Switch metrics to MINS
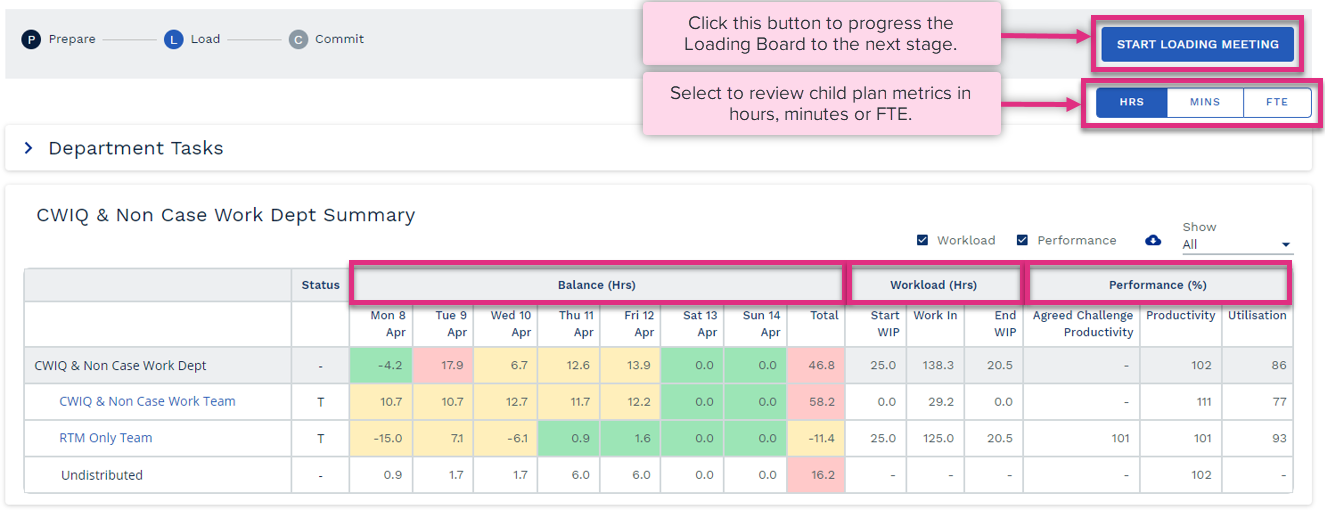 1205,102
